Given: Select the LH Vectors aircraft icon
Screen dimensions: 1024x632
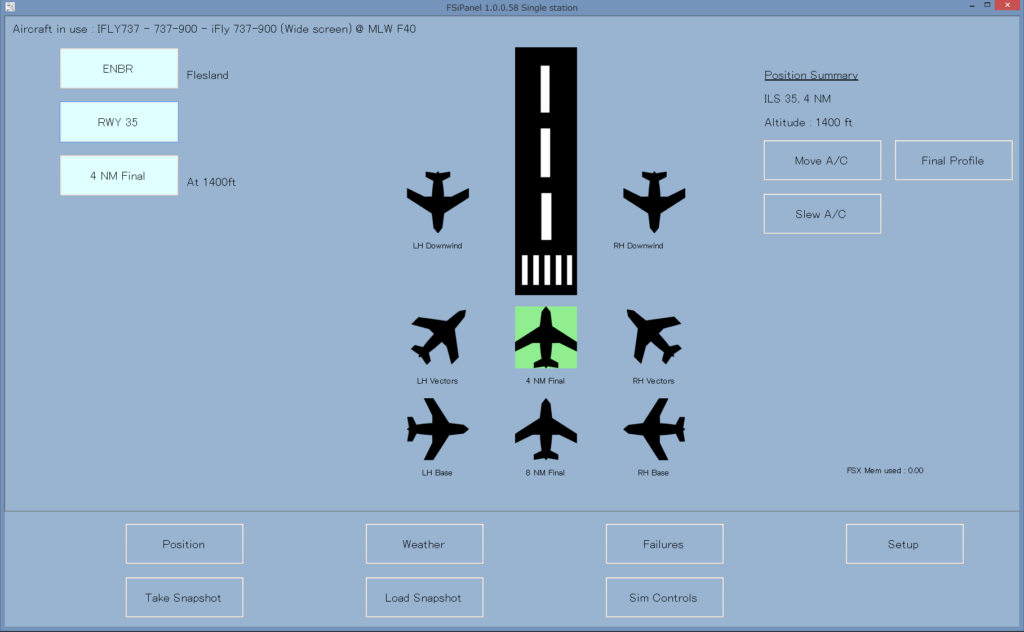Looking at the screenshot, I should coord(438,340).
